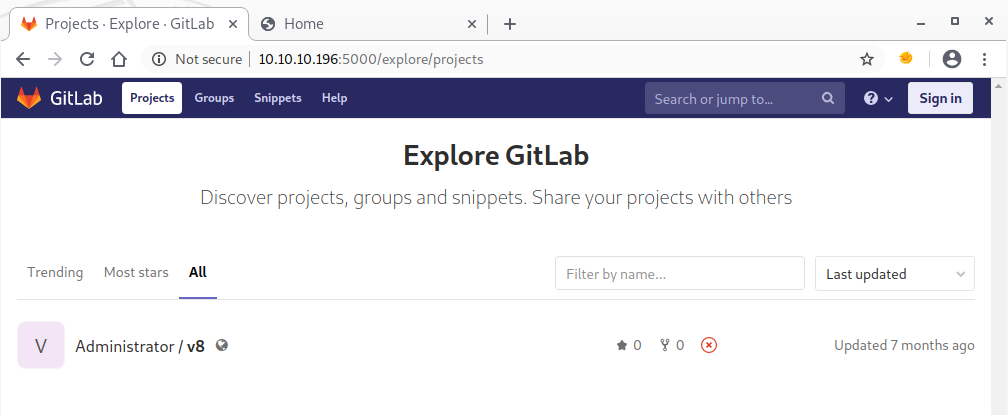Click the browser forward arrow

click(55, 60)
